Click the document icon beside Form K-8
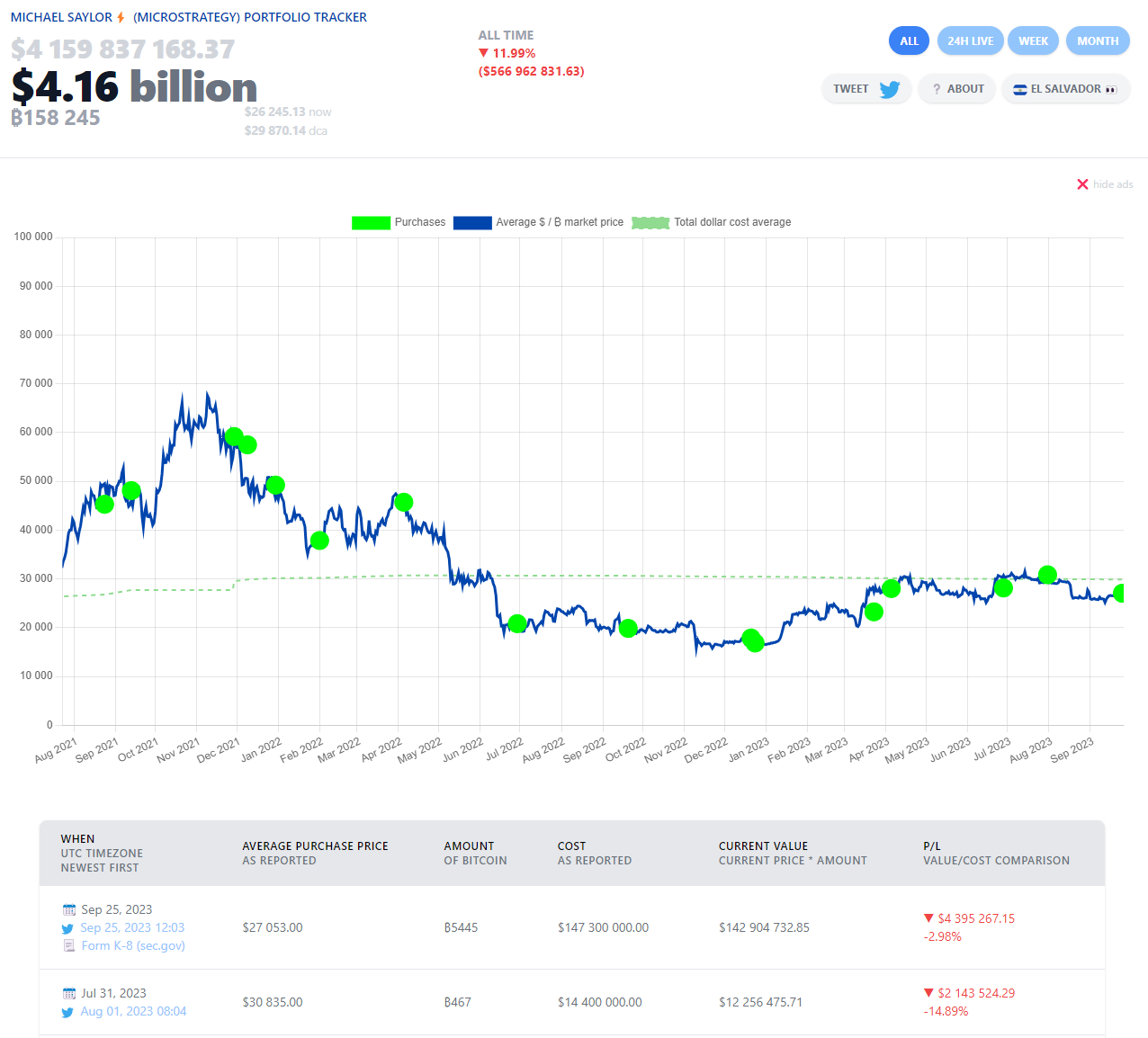 pyautogui.click(x=69, y=945)
